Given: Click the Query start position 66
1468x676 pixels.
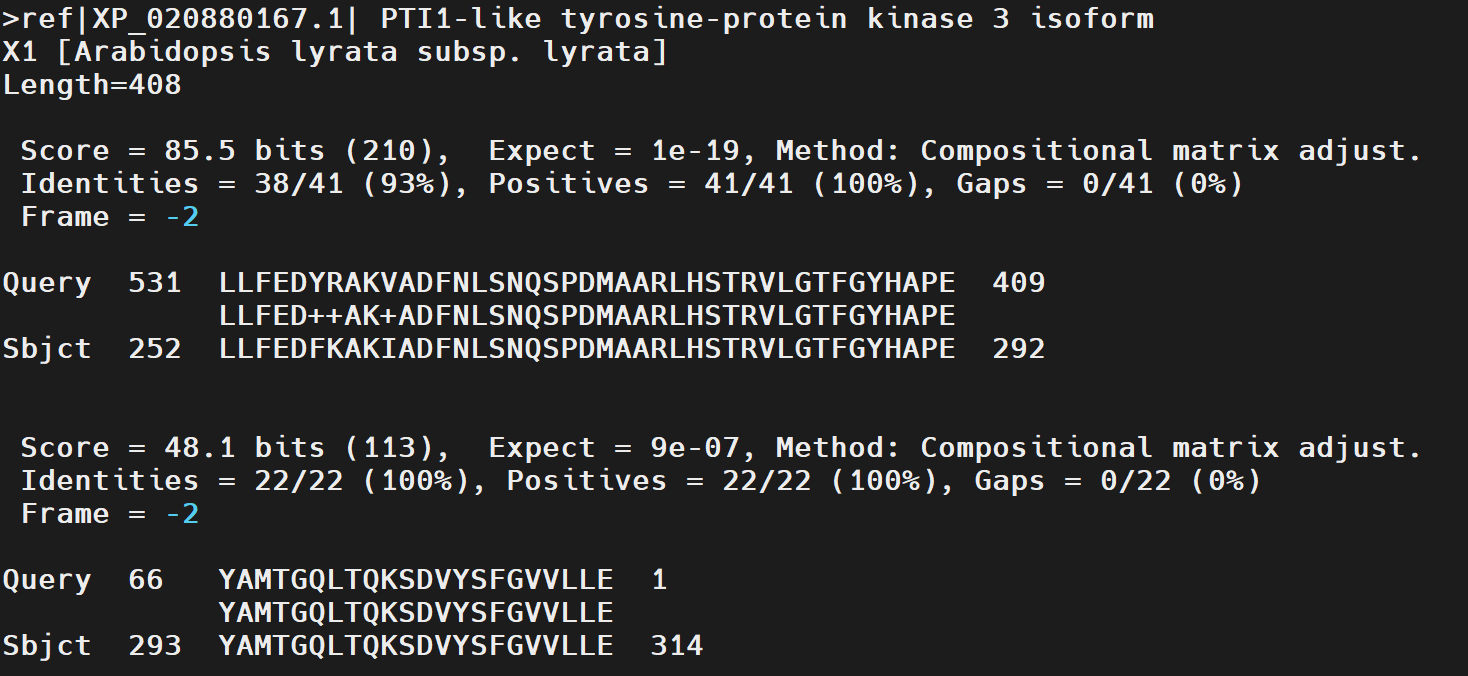Looking at the screenshot, I should point(146,580).
